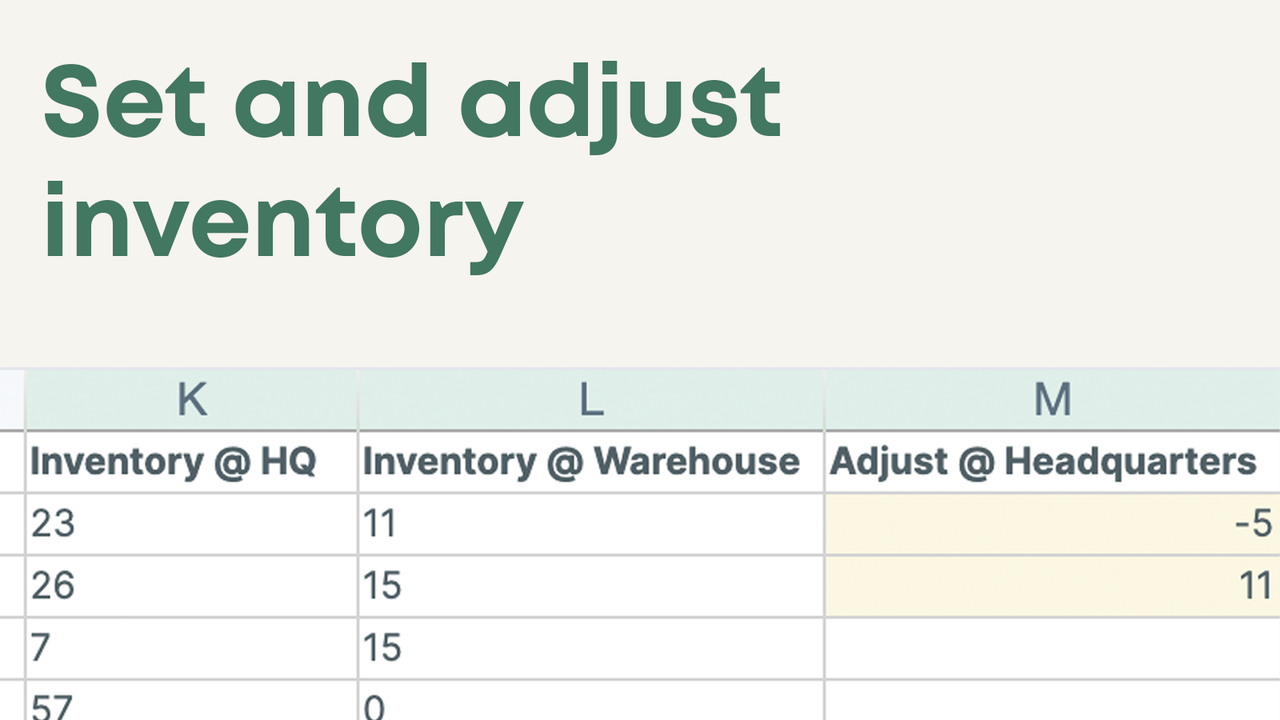Image resolution: width=1280 pixels, height=720 pixels.
Task: Click the Inventory @ Warehouse header cell
Action: point(590,461)
